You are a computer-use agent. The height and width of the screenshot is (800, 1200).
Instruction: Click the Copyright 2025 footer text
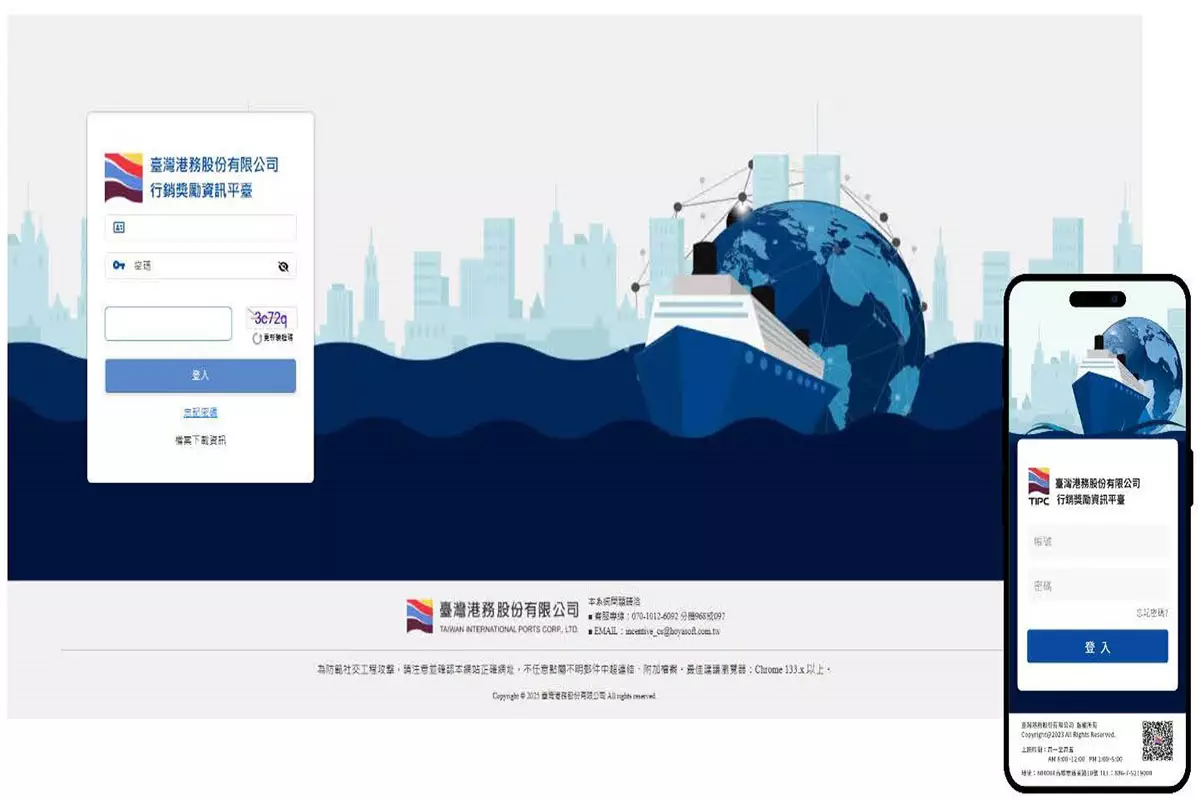click(x=574, y=696)
